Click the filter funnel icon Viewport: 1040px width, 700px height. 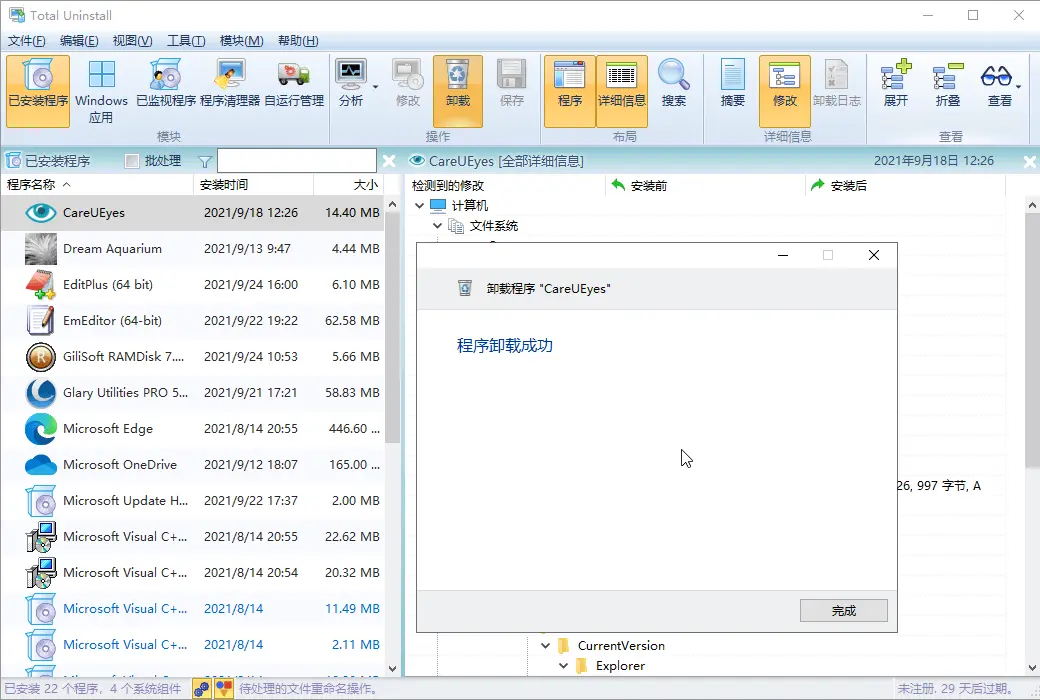pos(205,162)
